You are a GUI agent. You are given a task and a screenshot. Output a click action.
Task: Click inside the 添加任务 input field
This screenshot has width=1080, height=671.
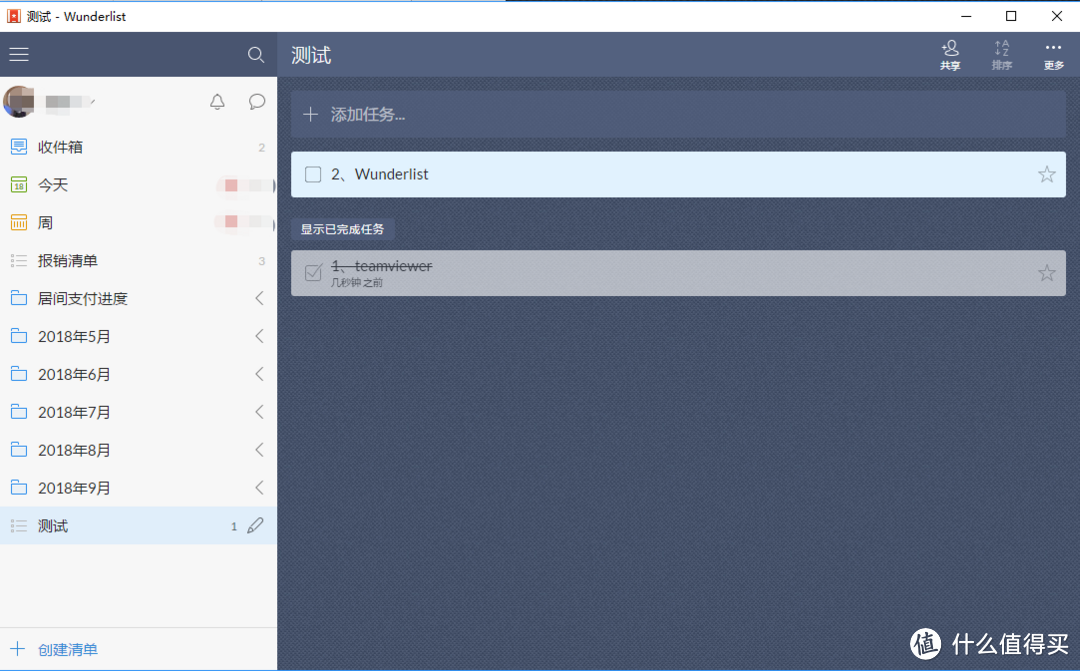(x=678, y=114)
